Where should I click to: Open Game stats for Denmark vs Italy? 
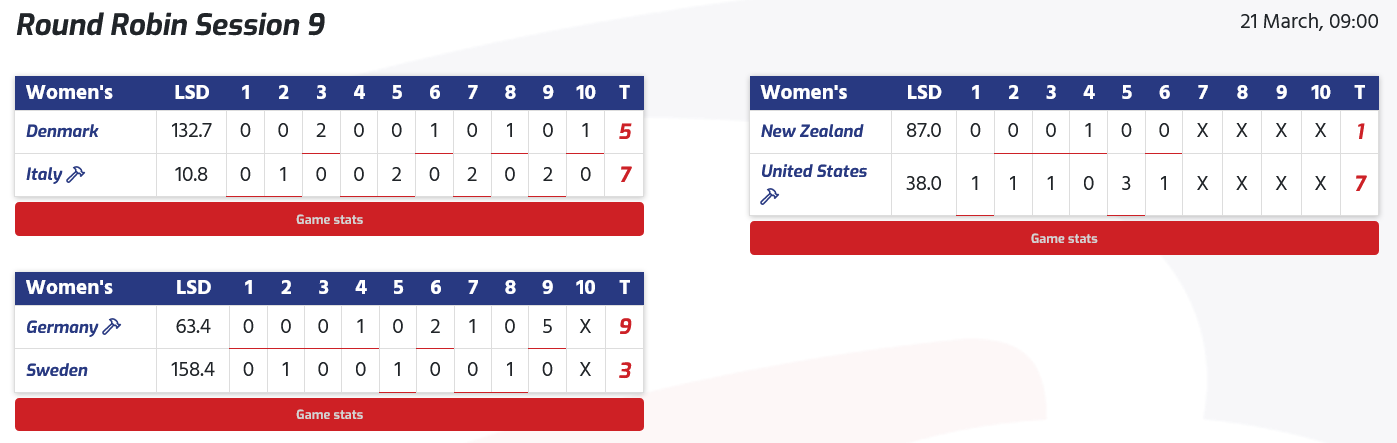point(329,219)
